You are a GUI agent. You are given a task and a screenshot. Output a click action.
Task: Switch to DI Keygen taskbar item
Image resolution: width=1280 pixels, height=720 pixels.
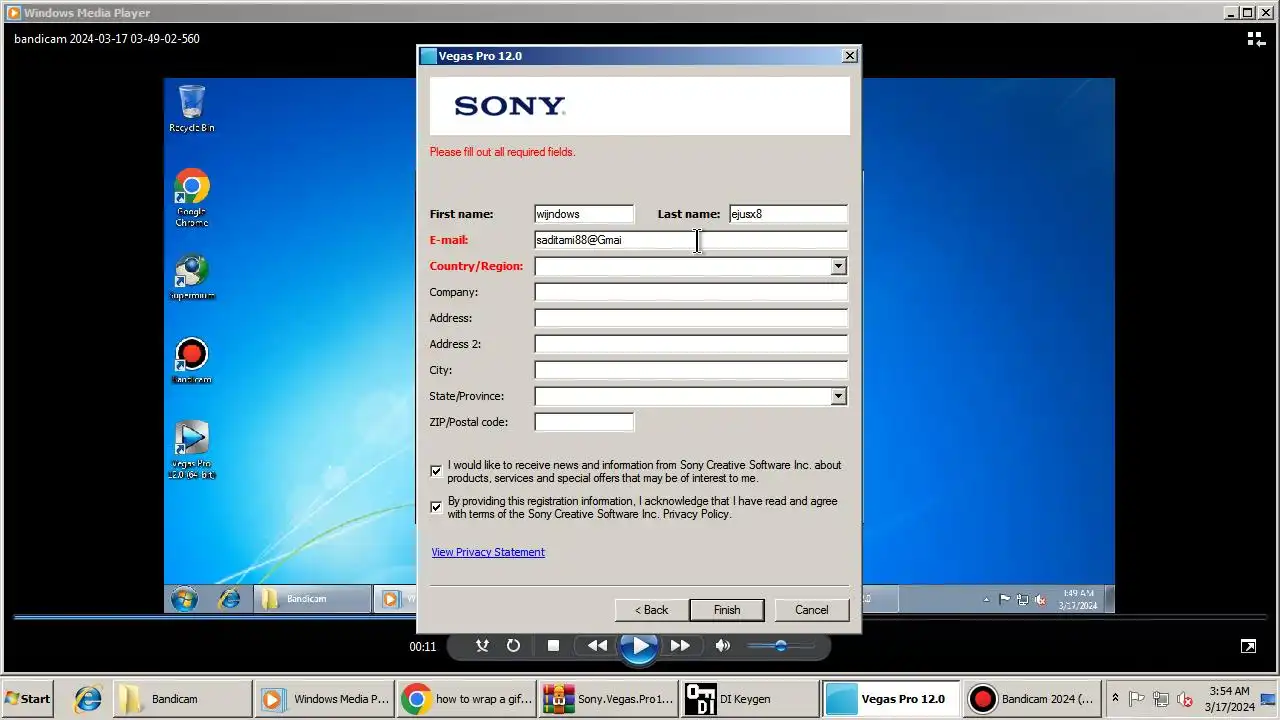point(751,699)
